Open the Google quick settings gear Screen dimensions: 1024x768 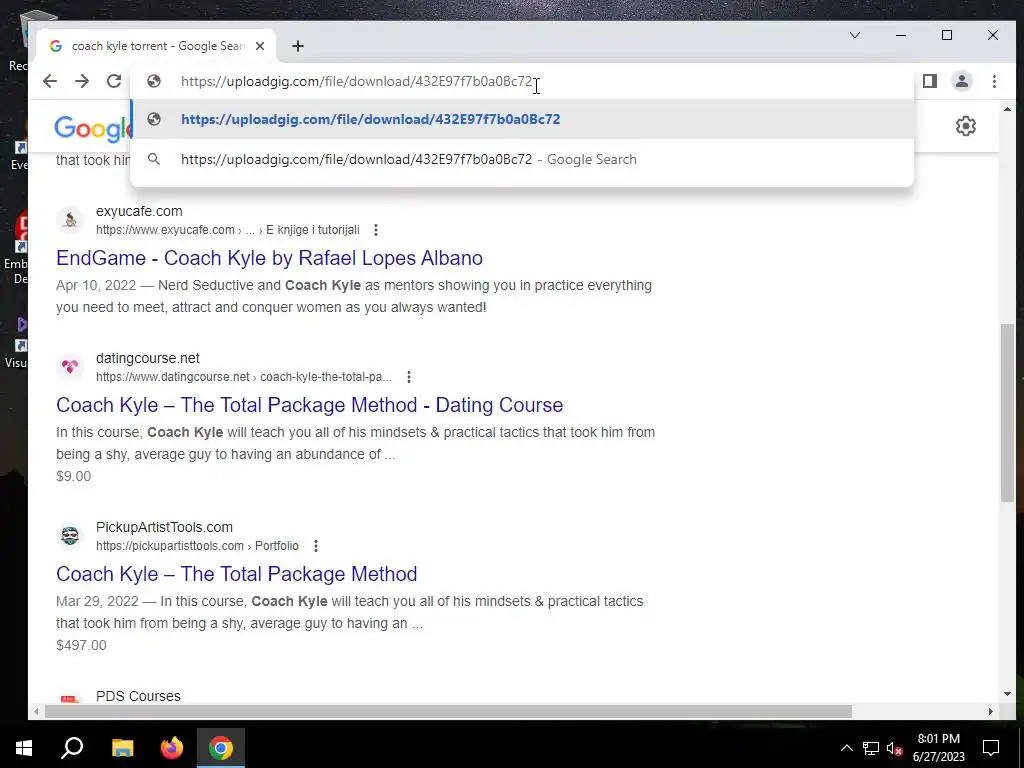[x=966, y=126]
